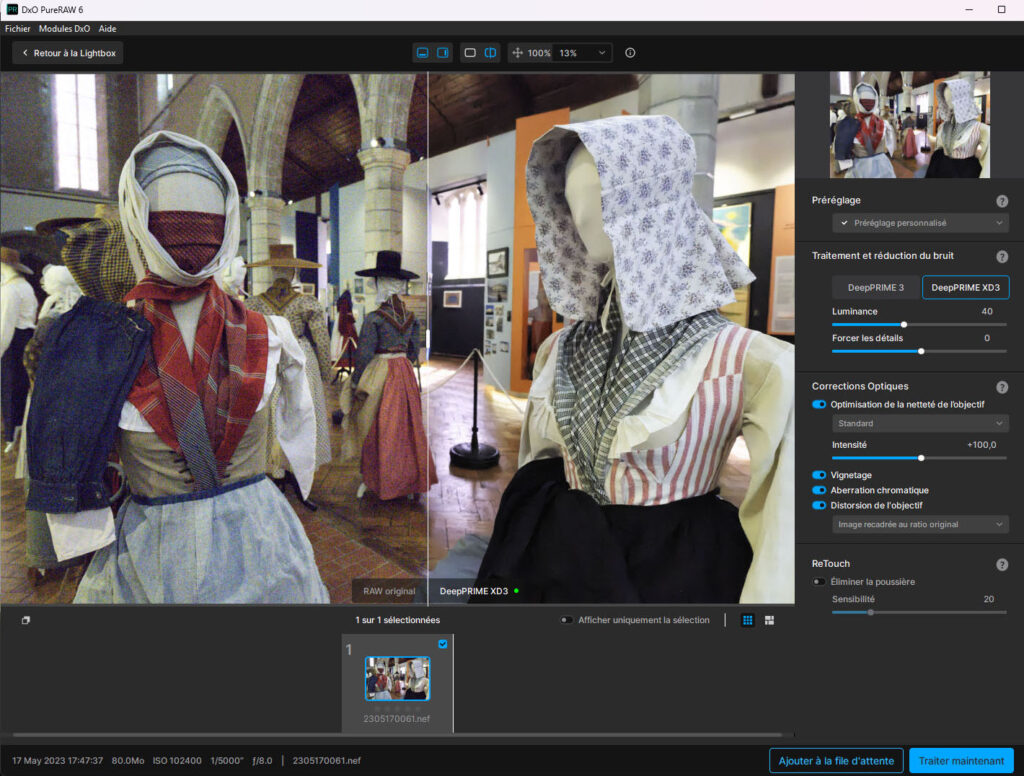Toggle Afficher uniquement la sélection

click(567, 620)
